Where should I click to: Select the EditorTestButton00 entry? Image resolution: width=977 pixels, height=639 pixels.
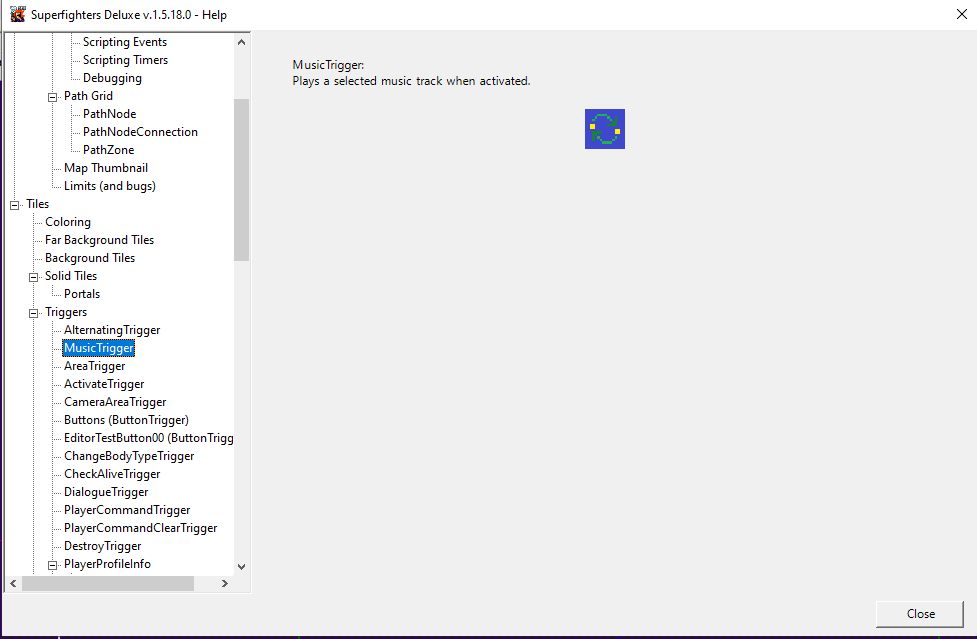point(148,438)
